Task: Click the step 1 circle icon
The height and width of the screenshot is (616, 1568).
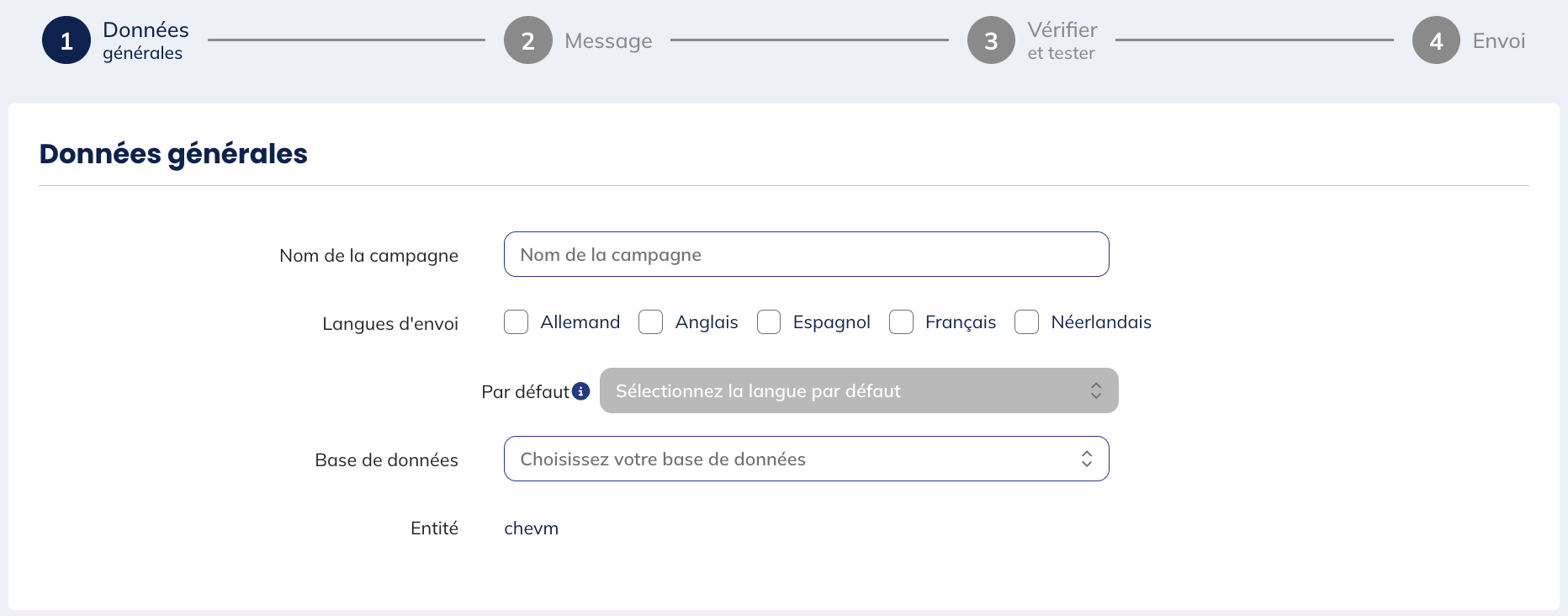Action: [x=66, y=40]
